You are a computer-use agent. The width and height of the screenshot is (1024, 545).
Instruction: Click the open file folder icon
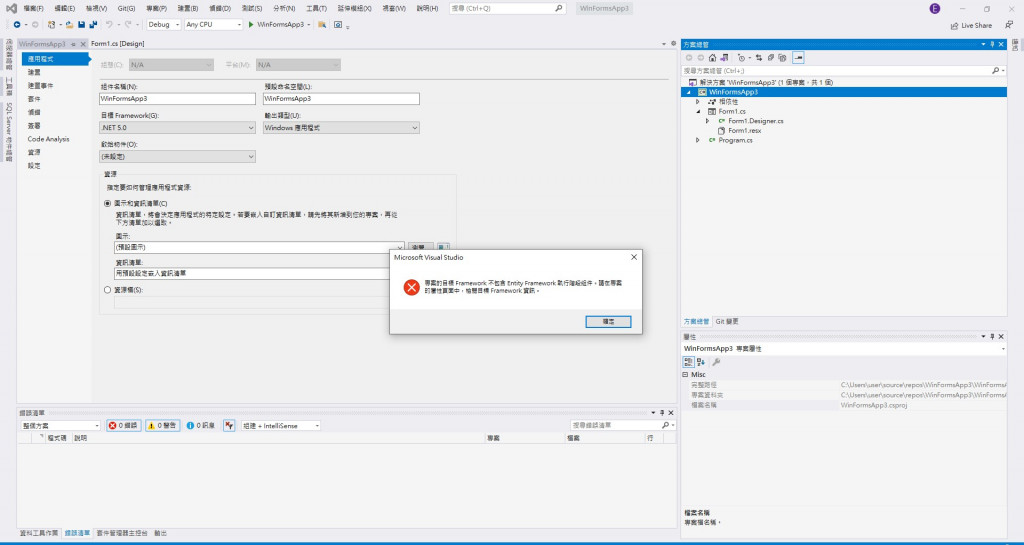pyautogui.click(x=69, y=25)
